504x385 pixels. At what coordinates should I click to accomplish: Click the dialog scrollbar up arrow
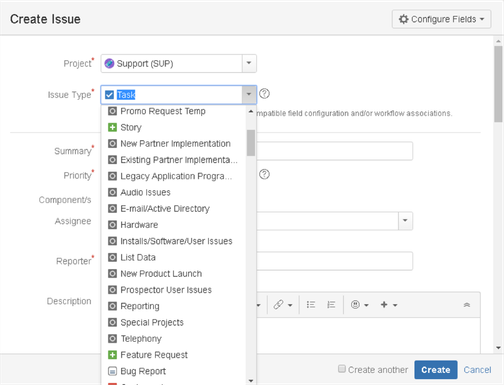[x=498, y=41]
